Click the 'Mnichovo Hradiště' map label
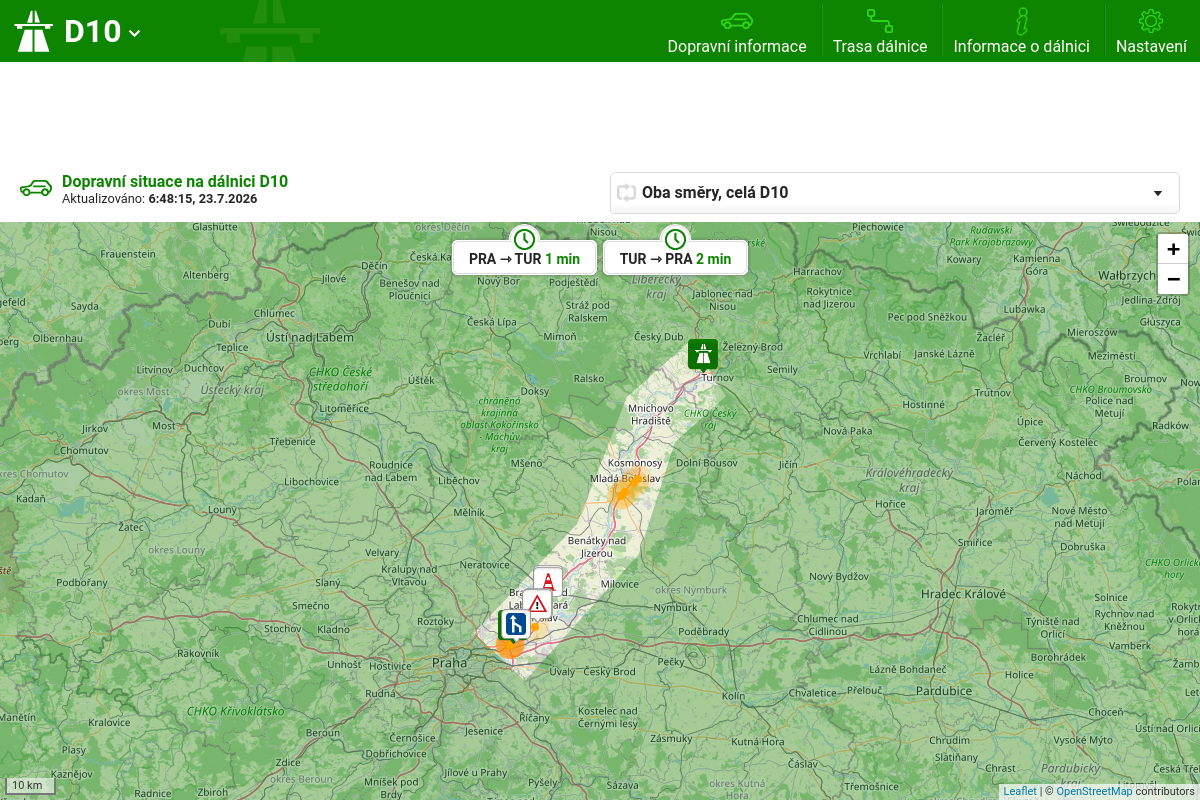The width and height of the screenshot is (1200, 800). point(650,414)
